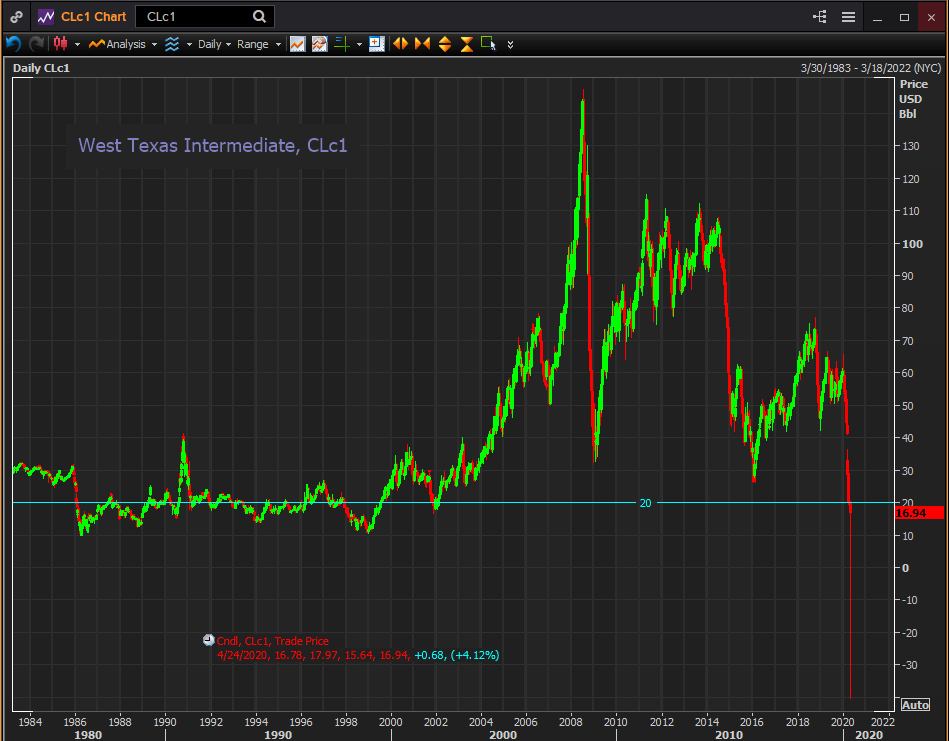Click the chart with hand icon
Viewport: 949px width, 741px height.
[x=320, y=44]
